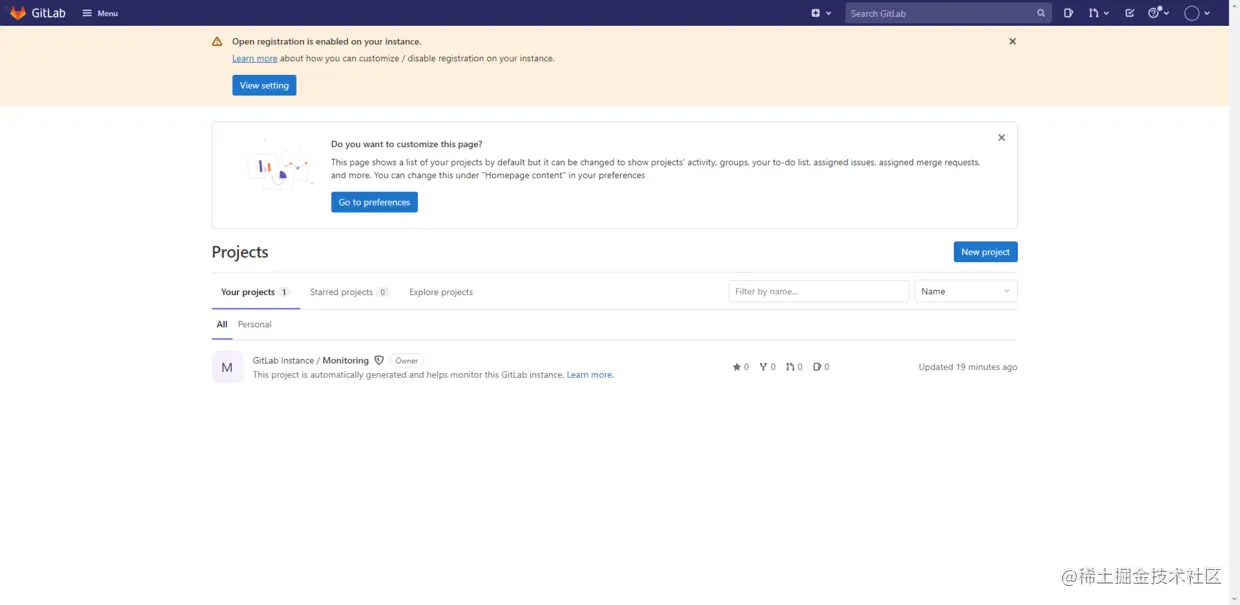Click the Go to preferences button

(374, 202)
